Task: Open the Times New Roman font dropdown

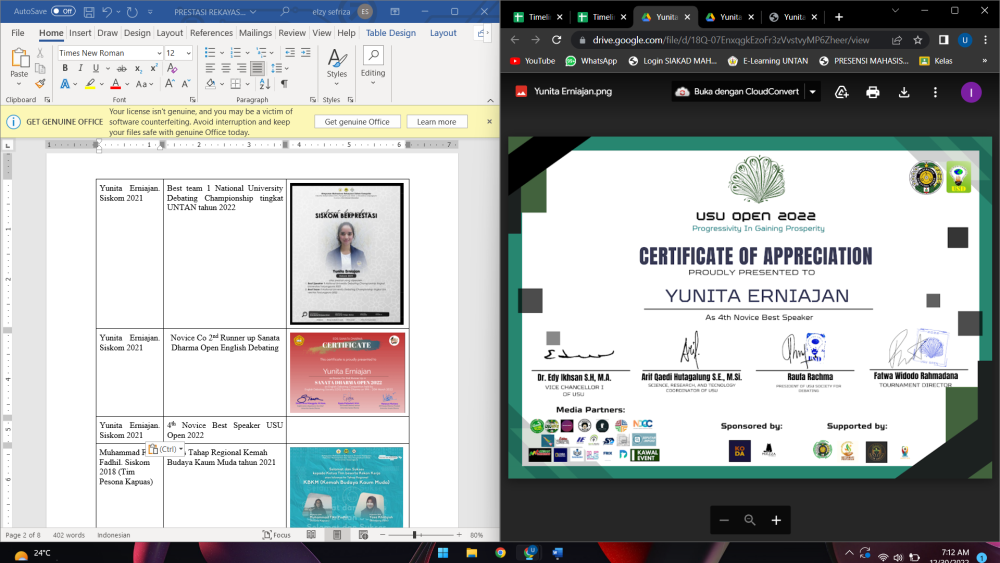Action: coord(159,53)
